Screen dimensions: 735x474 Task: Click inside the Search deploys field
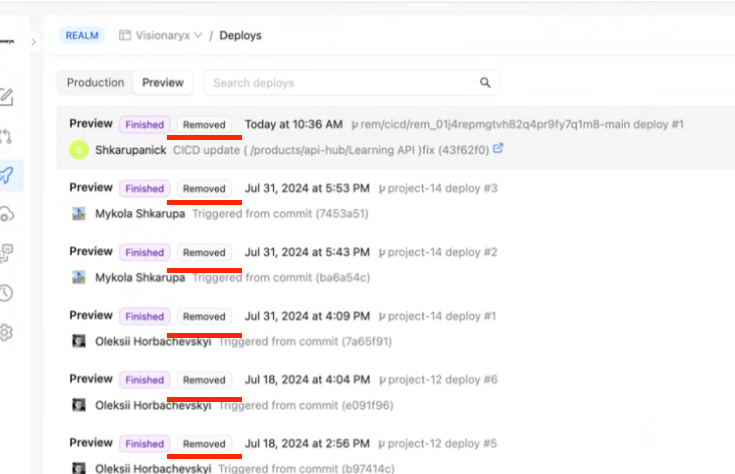click(340, 83)
